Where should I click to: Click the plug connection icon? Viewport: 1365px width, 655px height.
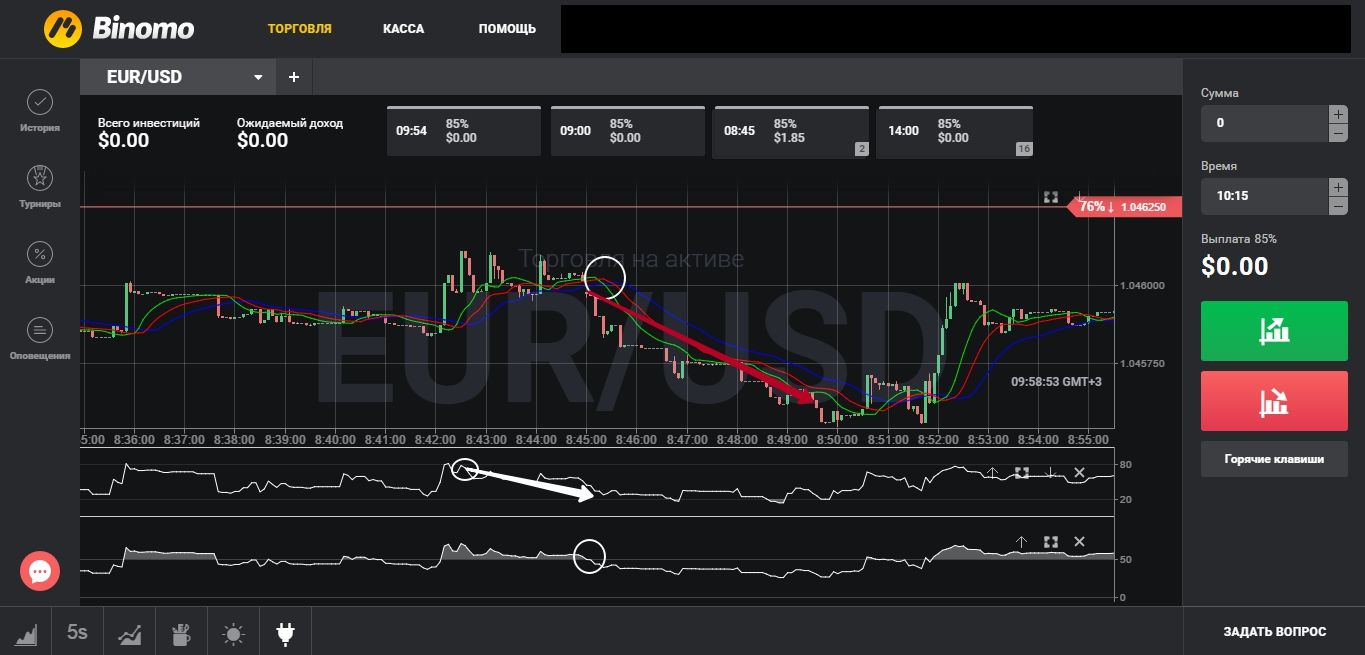(285, 632)
